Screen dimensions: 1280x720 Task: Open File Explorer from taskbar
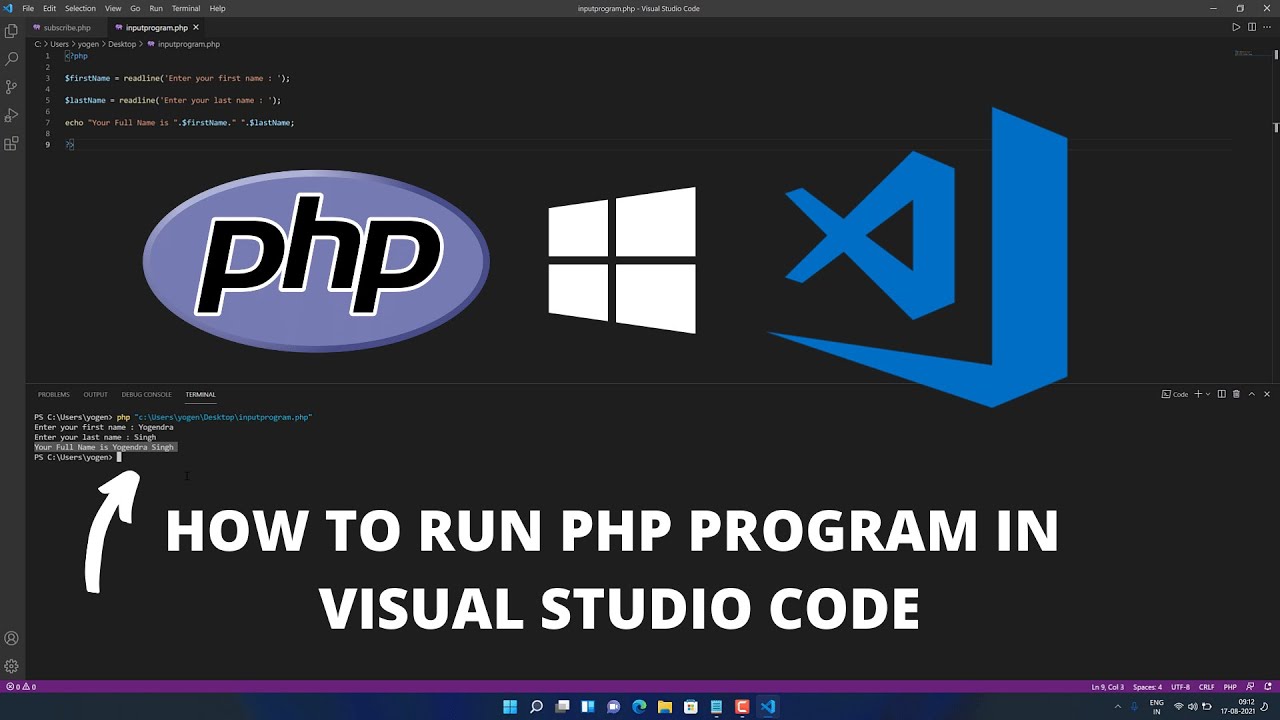(x=665, y=707)
